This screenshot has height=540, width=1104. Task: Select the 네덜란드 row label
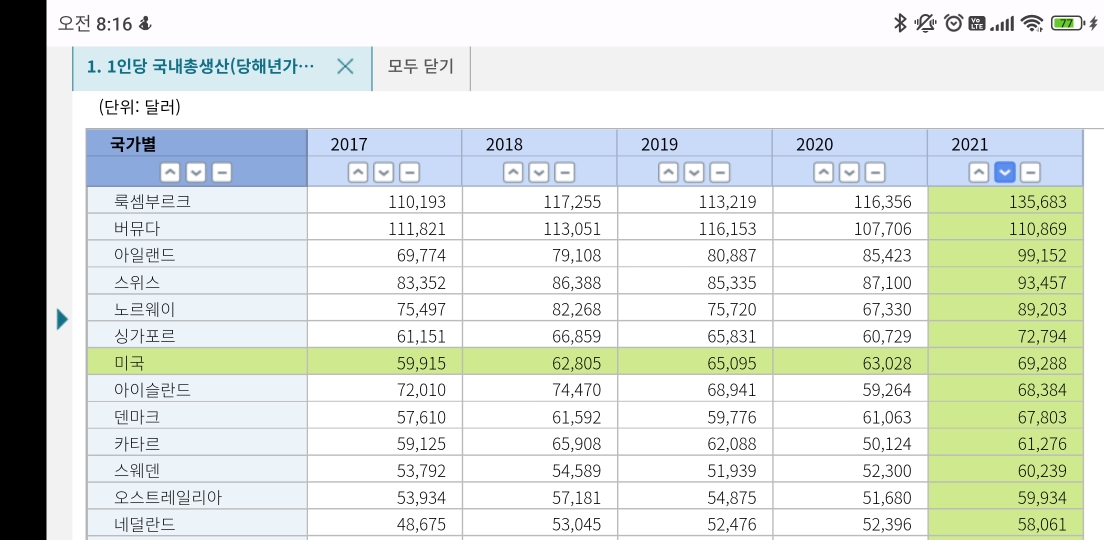click(197, 524)
